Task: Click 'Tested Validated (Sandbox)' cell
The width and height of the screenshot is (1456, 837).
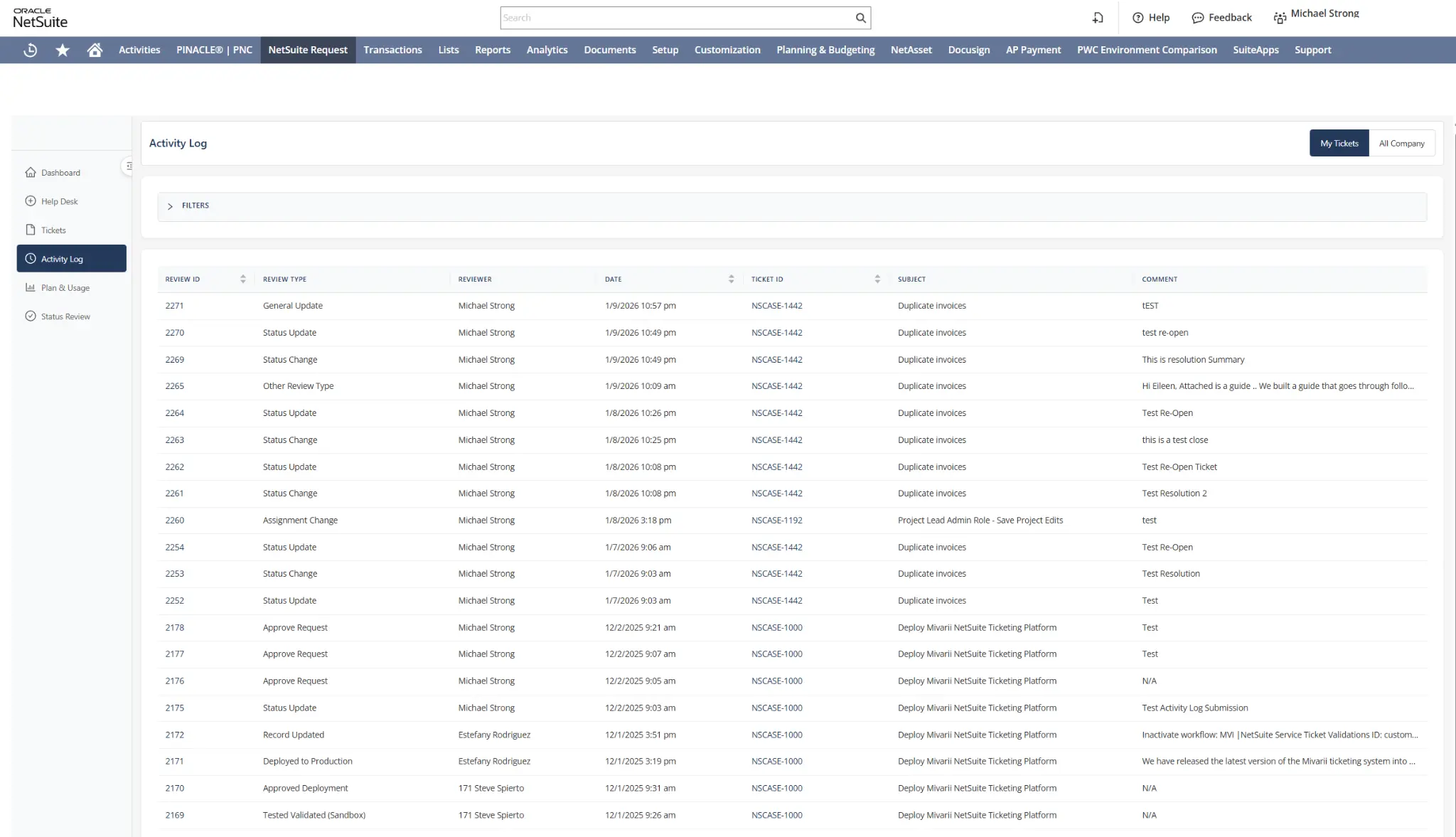Action: pos(314,815)
